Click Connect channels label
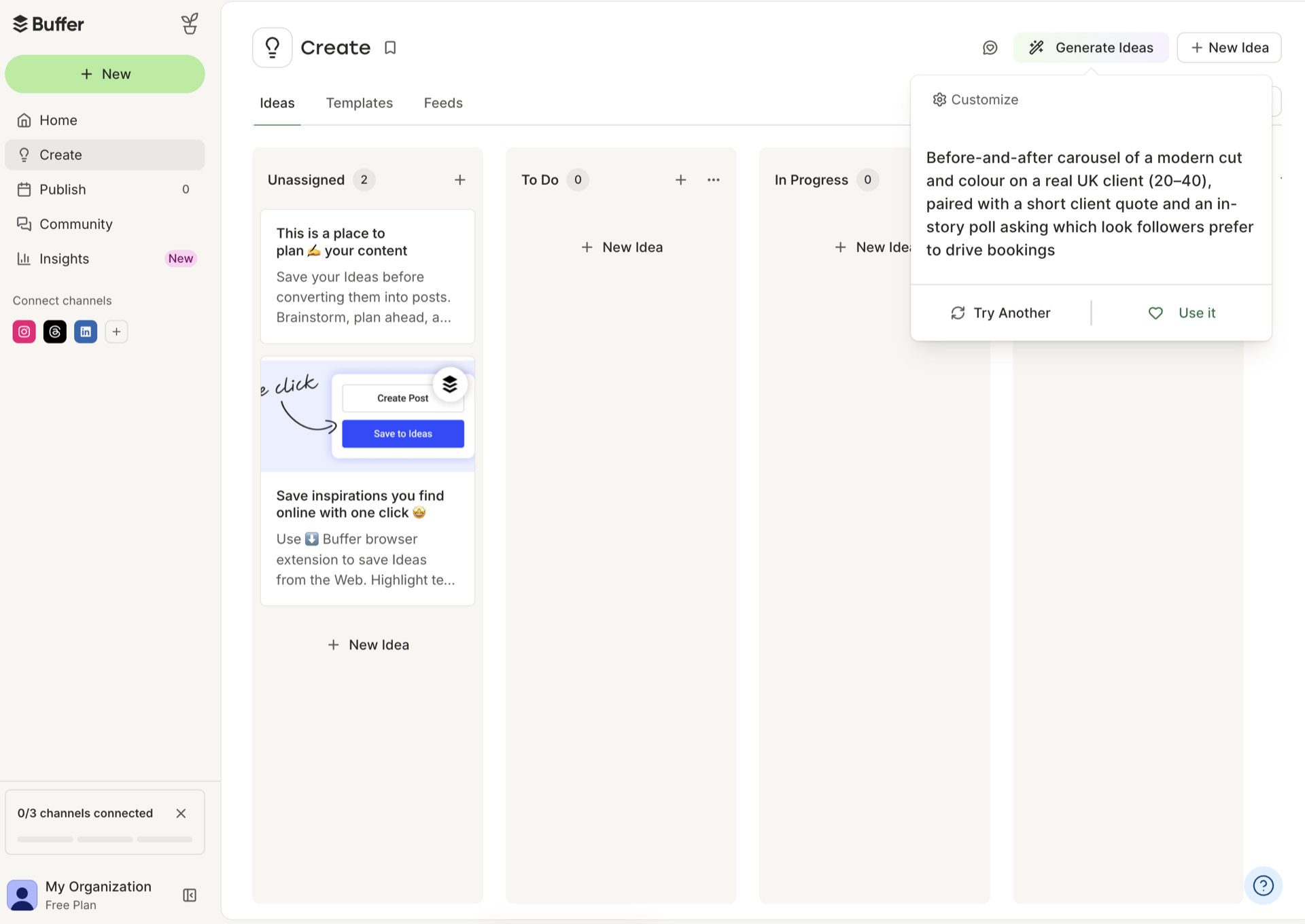This screenshot has width=1305, height=924. pos(62,301)
